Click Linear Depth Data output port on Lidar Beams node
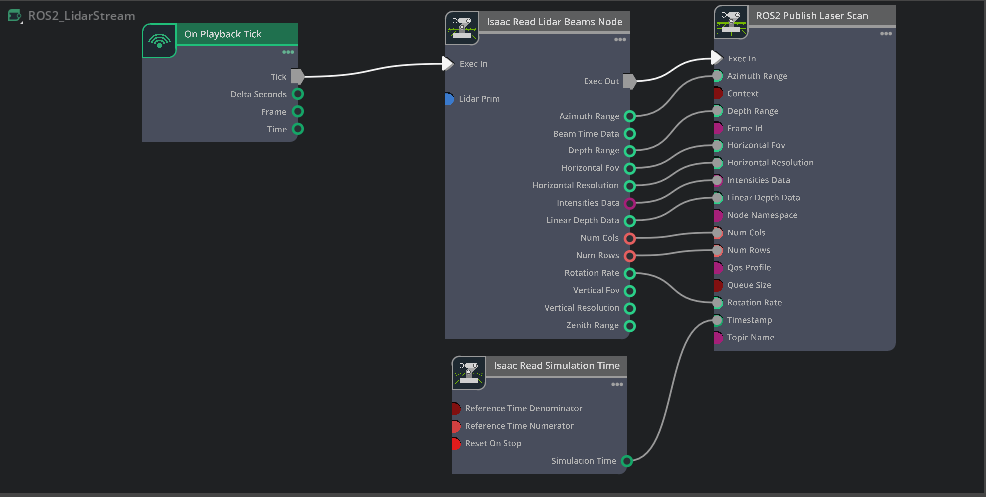The width and height of the screenshot is (986, 497). pyautogui.click(x=629, y=221)
